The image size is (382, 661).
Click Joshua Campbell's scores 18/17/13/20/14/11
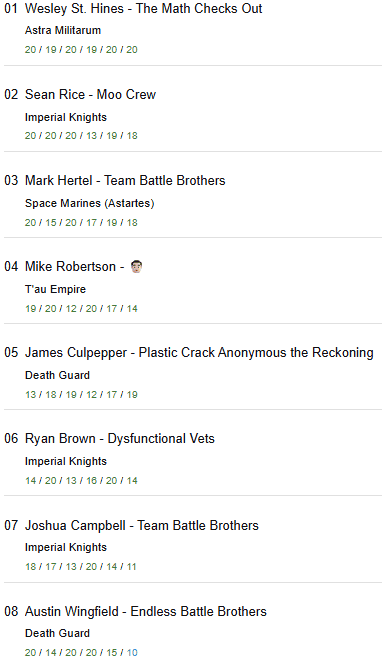click(x=81, y=567)
